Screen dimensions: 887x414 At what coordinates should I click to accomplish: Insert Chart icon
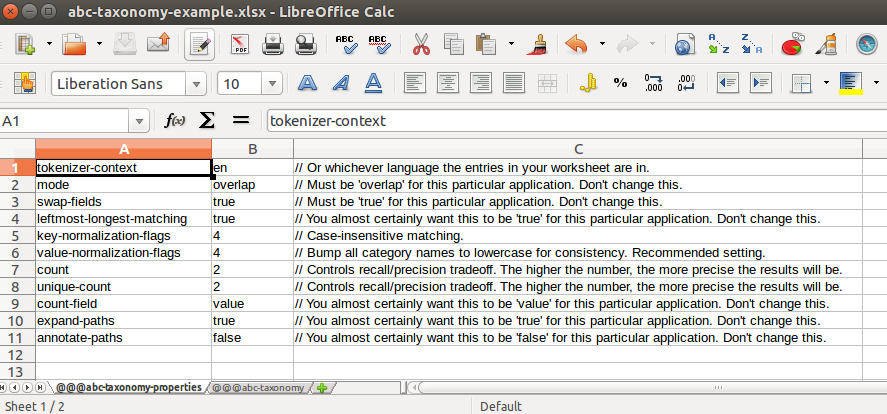pyautogui.click(x=793, y=44)
